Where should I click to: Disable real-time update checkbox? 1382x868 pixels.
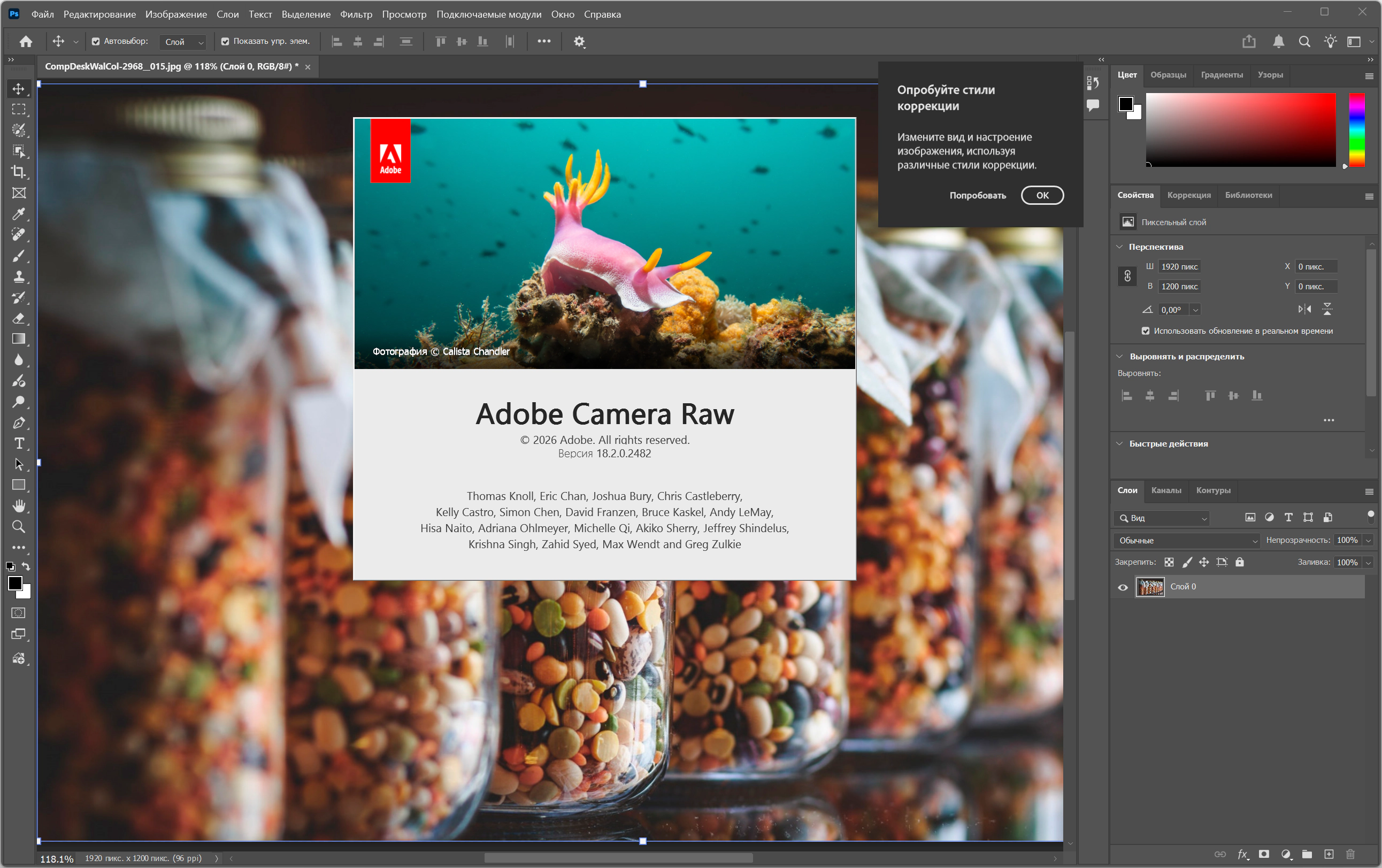click(x=1146, y=331)
